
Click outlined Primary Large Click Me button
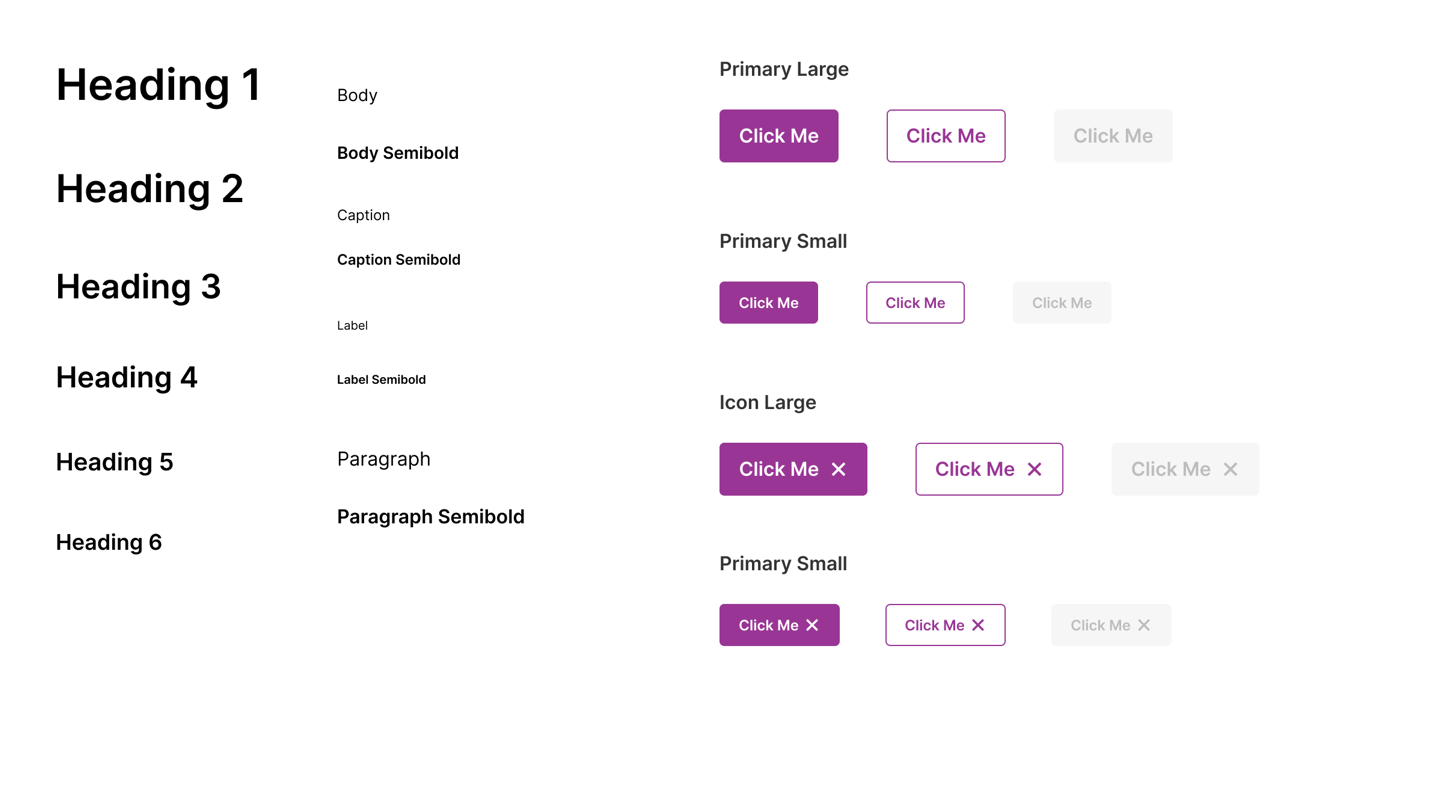[946, 136]
